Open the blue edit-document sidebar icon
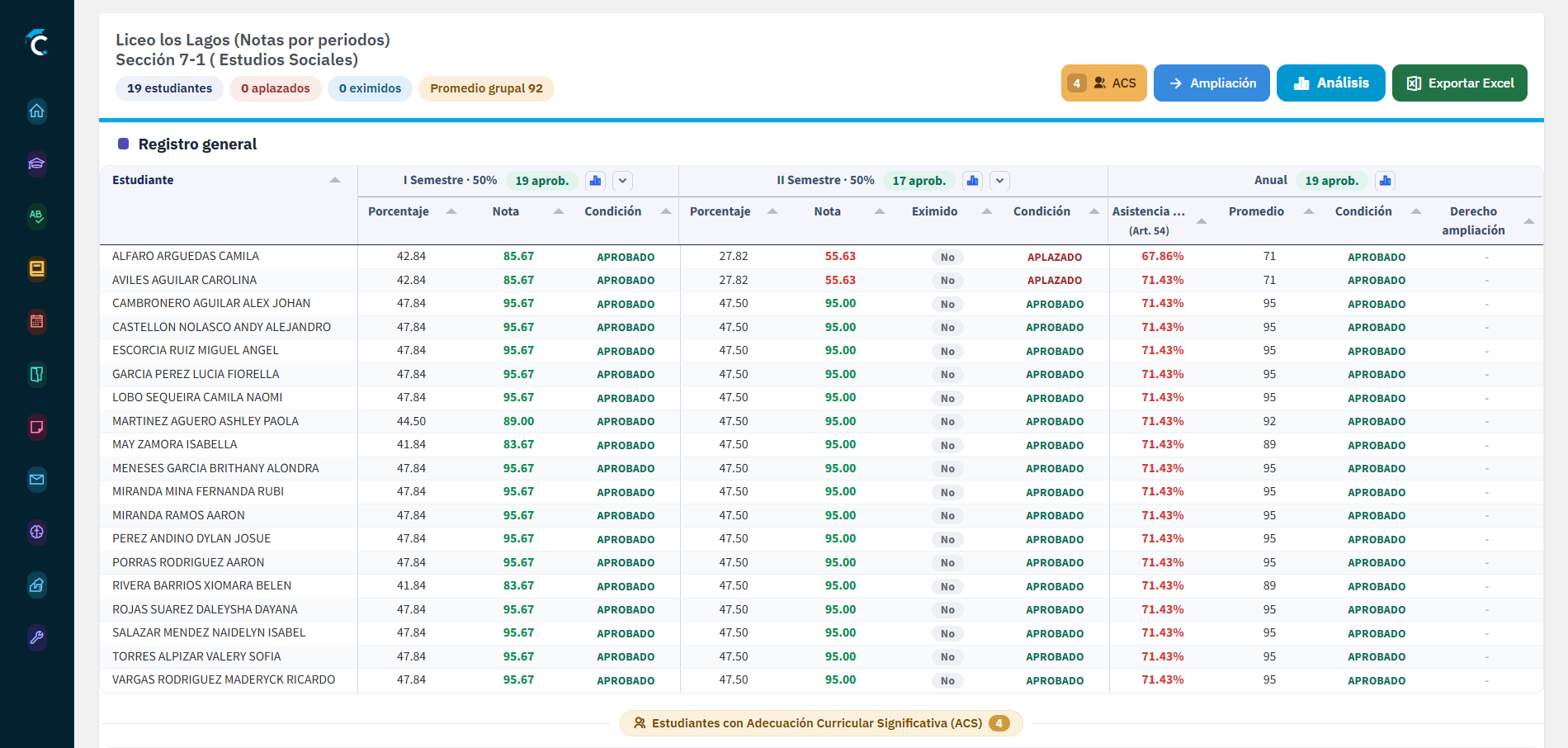1568x748 pixels. click(36, 585)
